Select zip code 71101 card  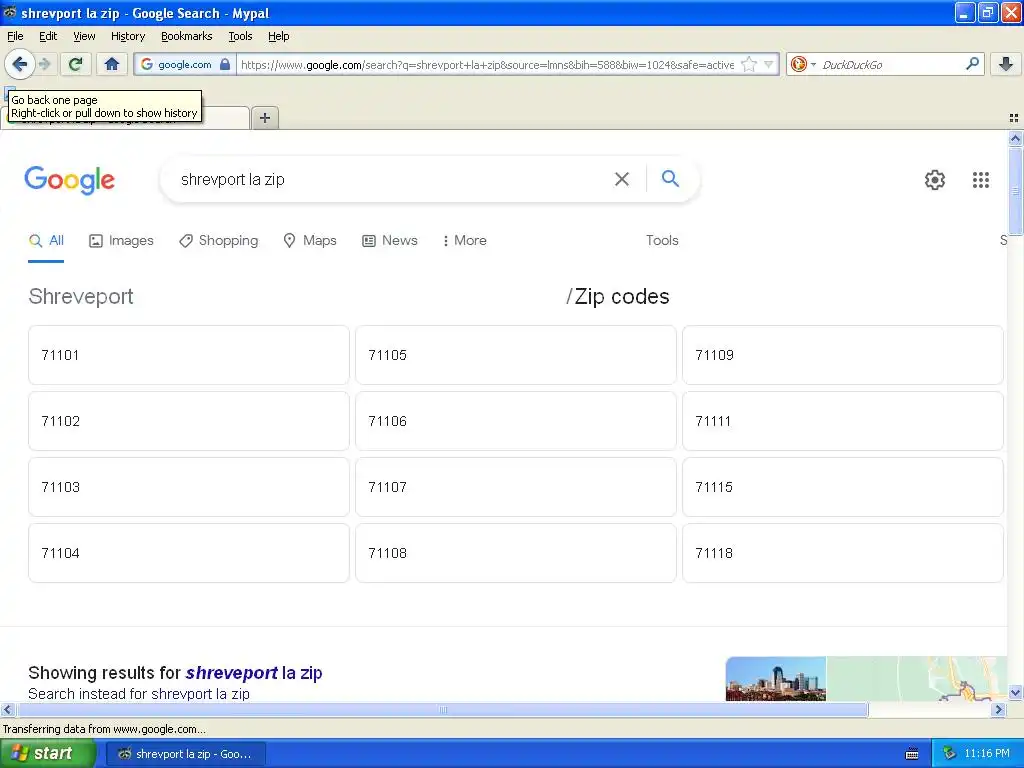tap(189, 355)
